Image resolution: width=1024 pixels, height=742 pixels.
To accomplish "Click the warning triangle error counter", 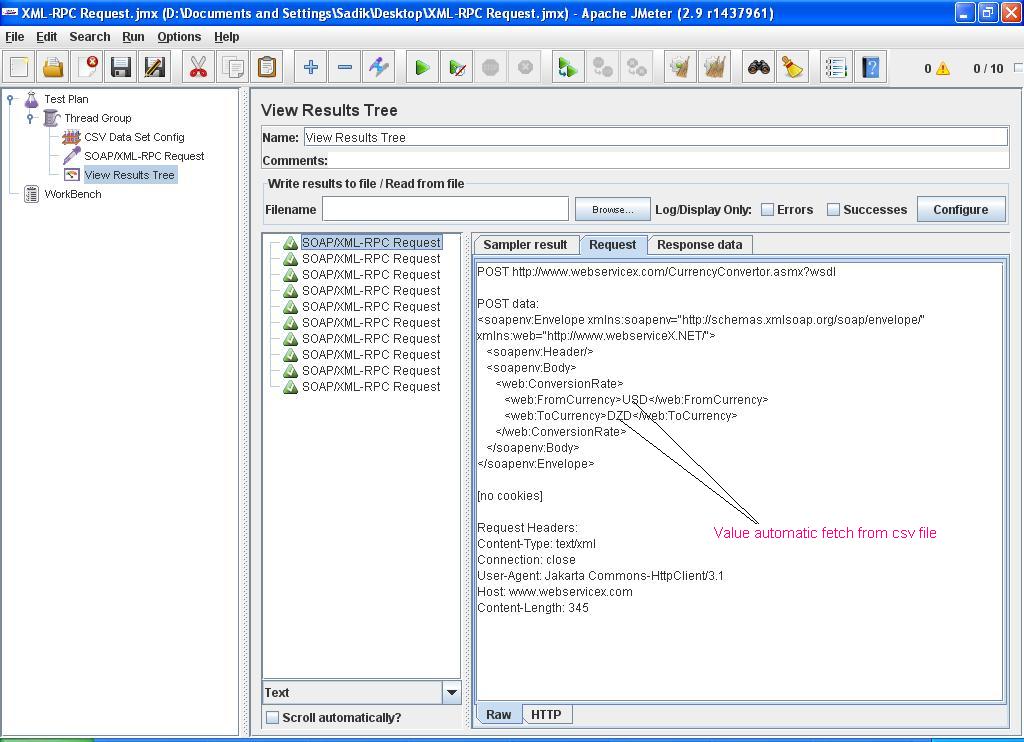I will click(942, 69).
